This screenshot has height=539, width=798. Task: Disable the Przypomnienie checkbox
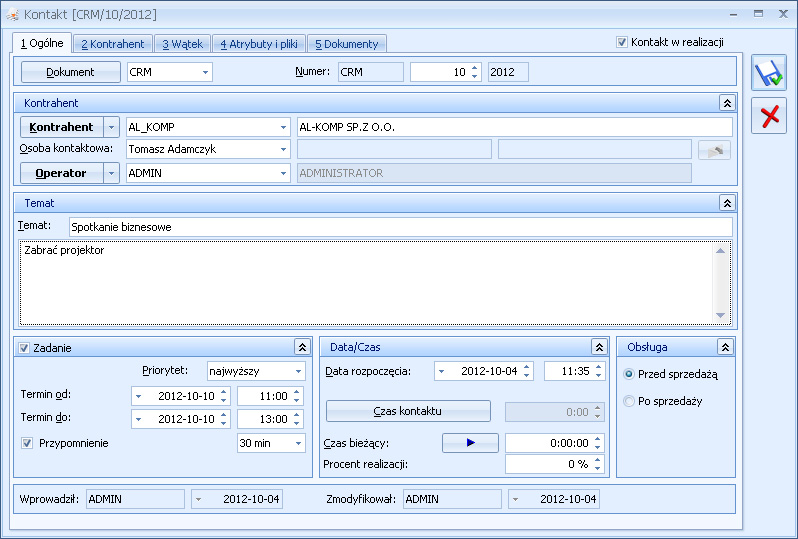pos(27,443)
